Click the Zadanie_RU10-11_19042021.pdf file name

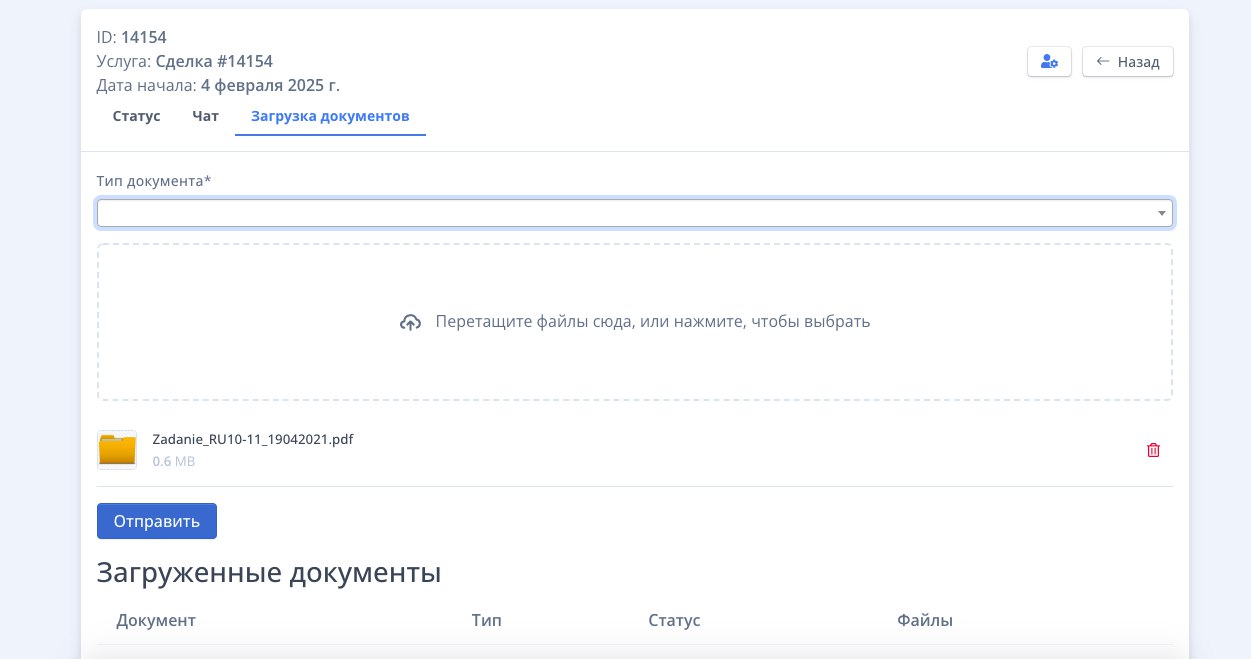pos(252,439)
